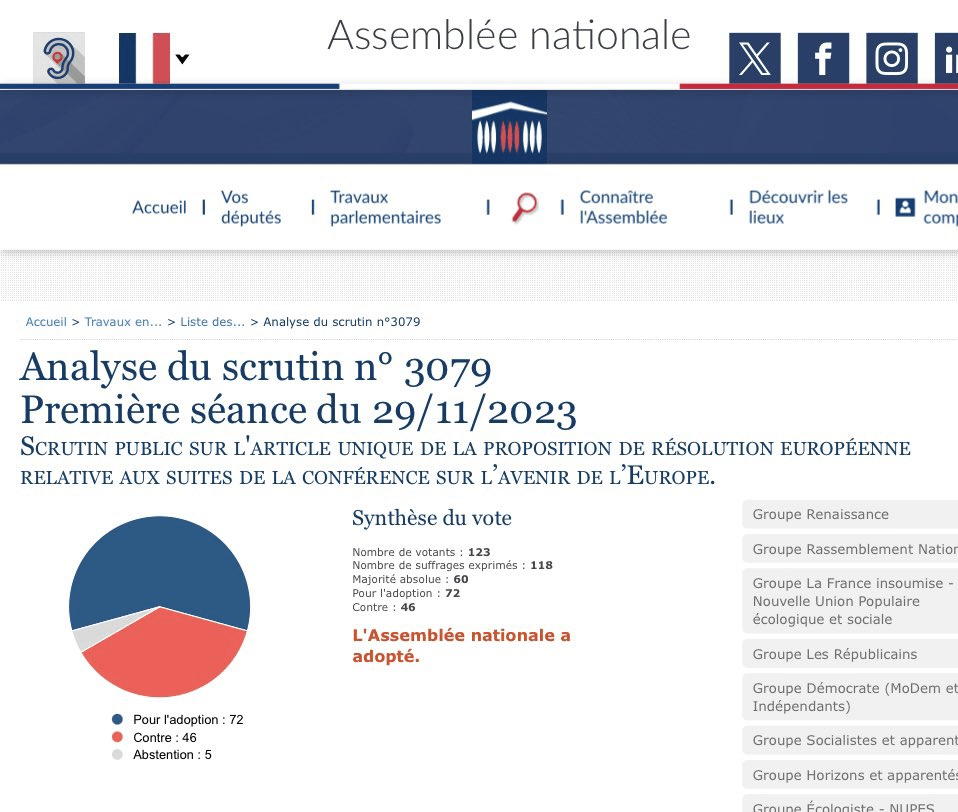Screen dimensions: 958x812
Task: Click the magnifying glass search icon
Action: point(524,207)
